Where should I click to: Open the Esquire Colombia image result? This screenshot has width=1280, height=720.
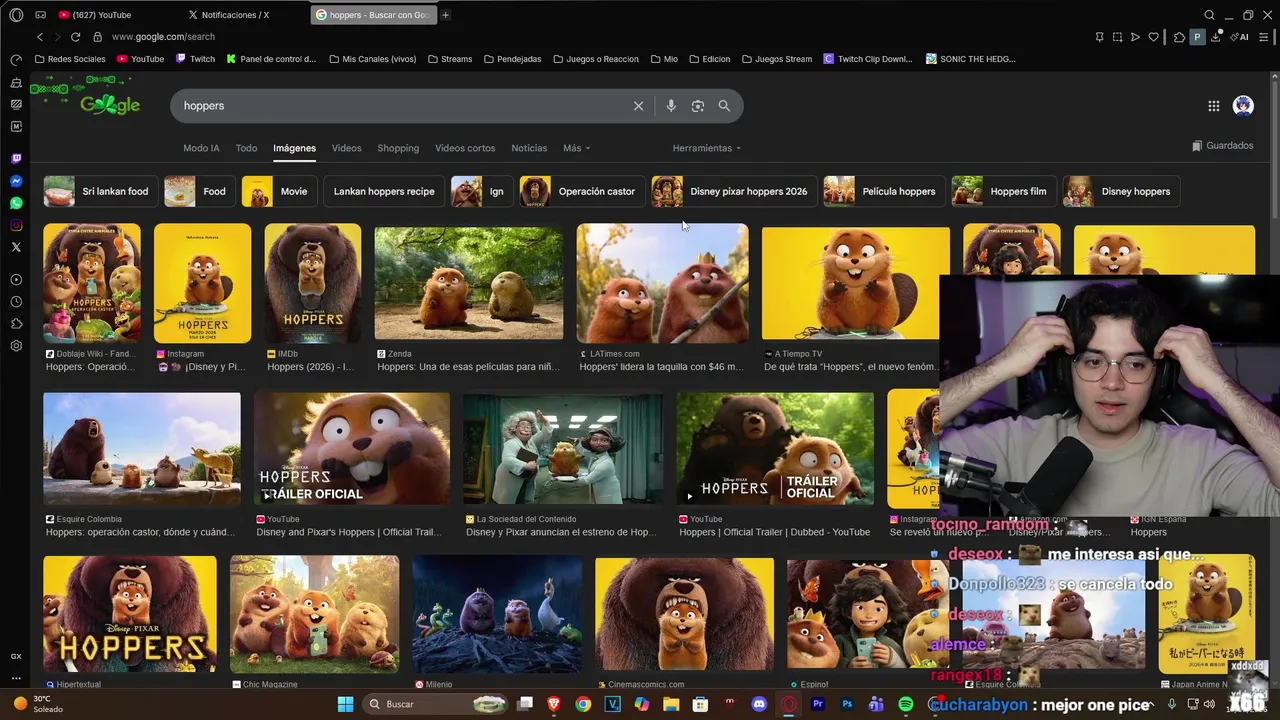pos(142,449)
